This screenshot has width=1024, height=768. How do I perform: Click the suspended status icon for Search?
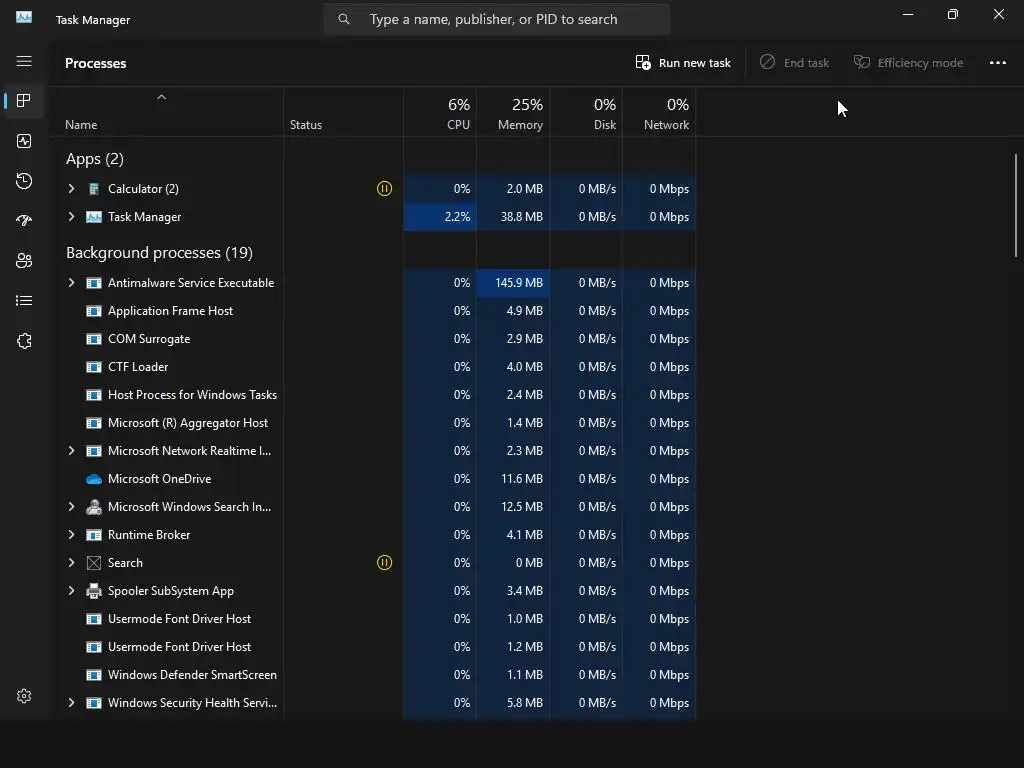click(385, 563)
